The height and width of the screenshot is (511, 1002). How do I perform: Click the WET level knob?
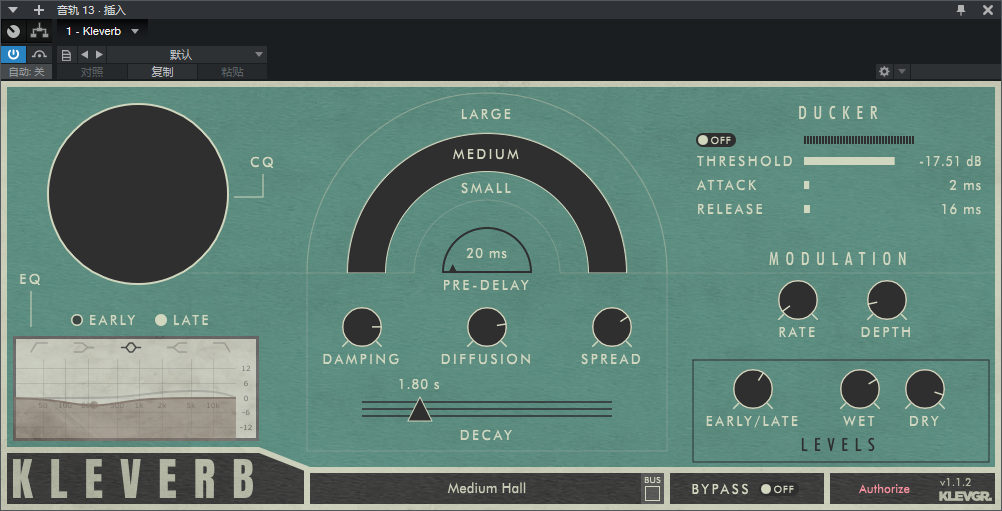(859, 389)
